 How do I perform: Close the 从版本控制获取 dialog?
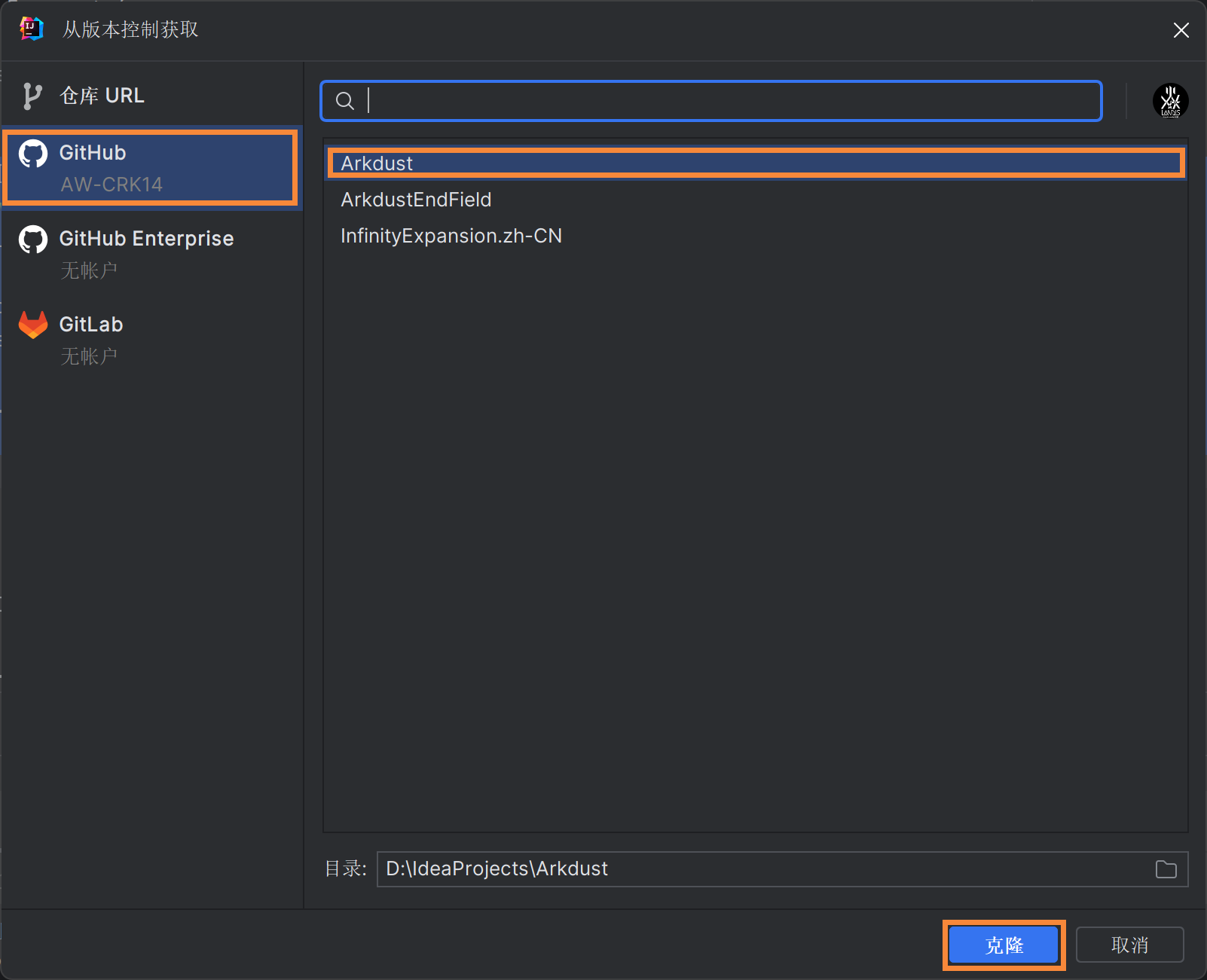coord(1181,30)
